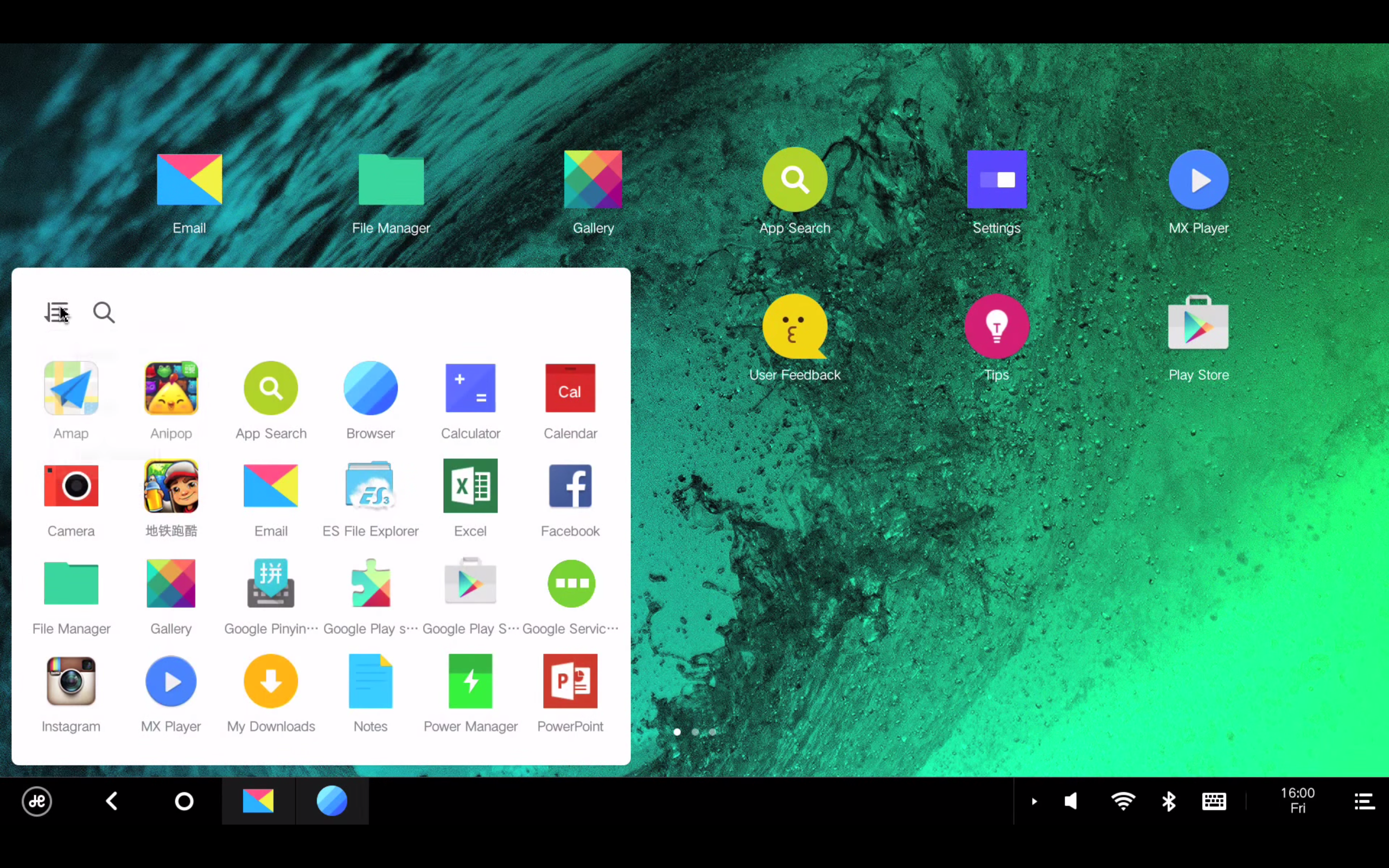Expand hidden system tray icons arrow
1389x868 pixels.
coord(1034,801)
